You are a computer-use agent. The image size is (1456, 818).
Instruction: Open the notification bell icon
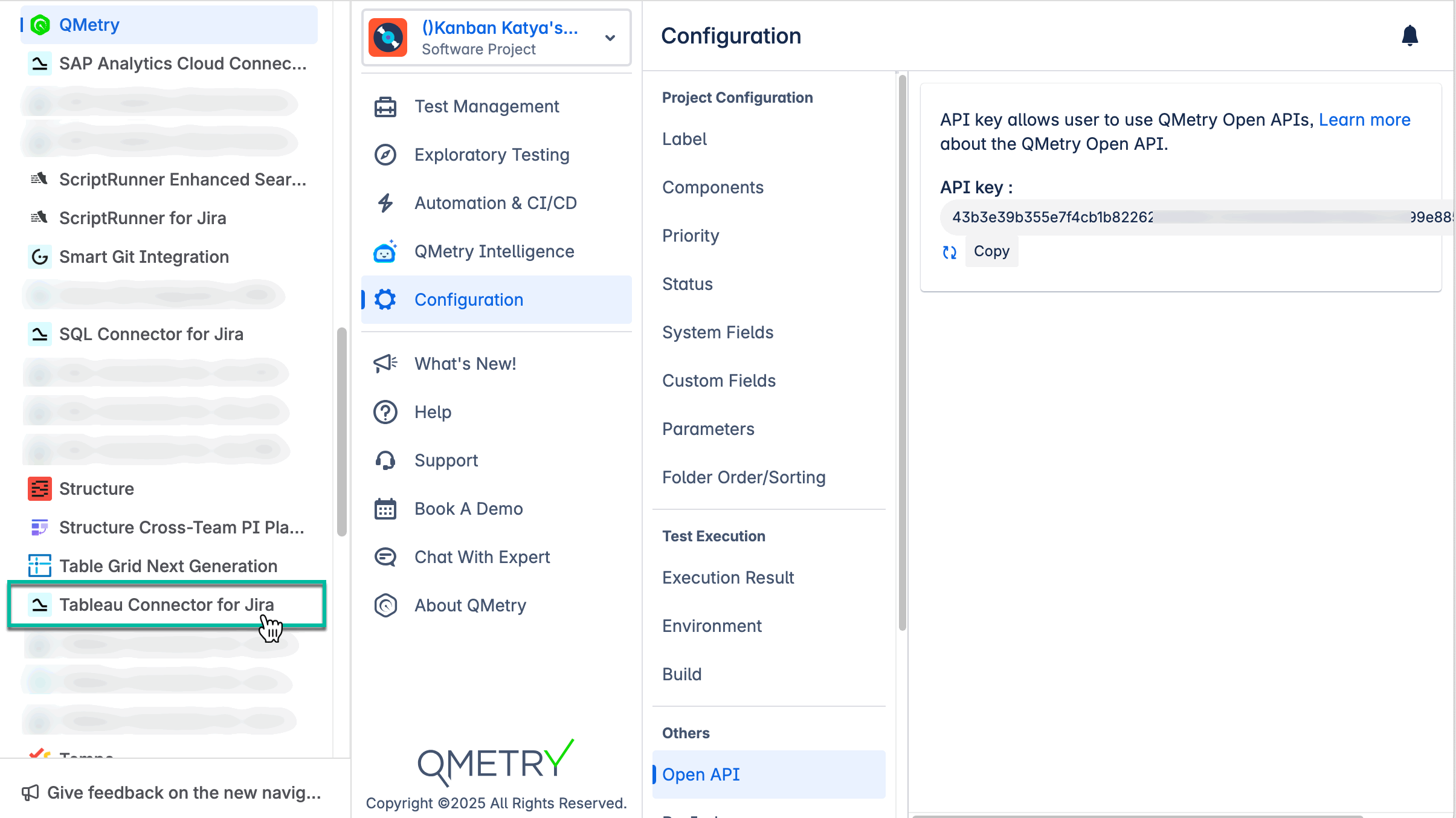point(1411,36)
